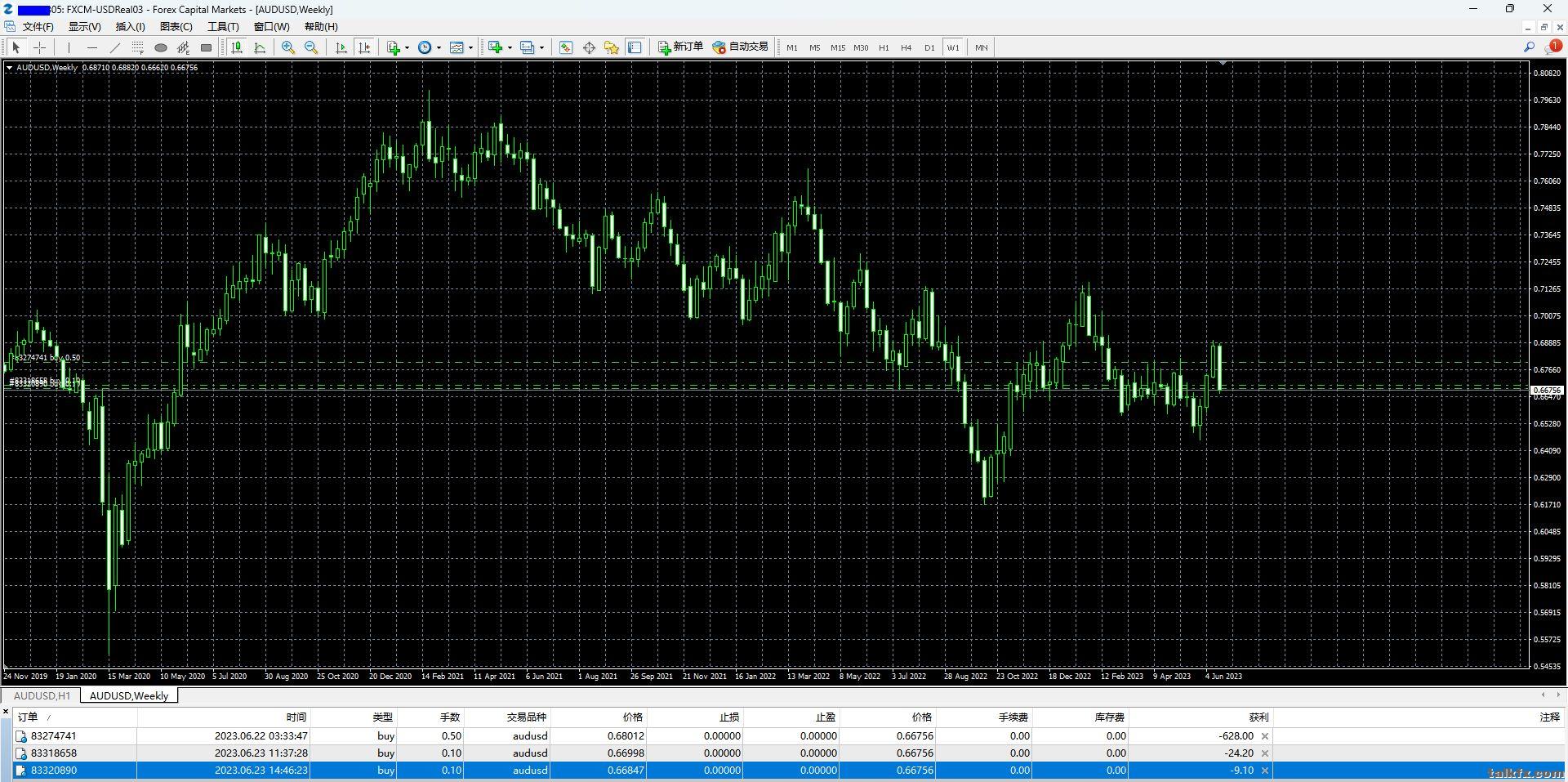Sort orders by 获利 column header

coord(1200,717)
